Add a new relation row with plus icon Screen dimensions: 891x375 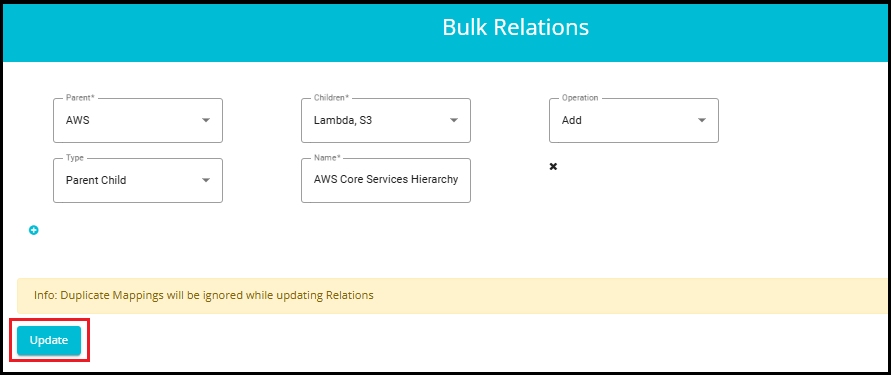pos(34,230)
